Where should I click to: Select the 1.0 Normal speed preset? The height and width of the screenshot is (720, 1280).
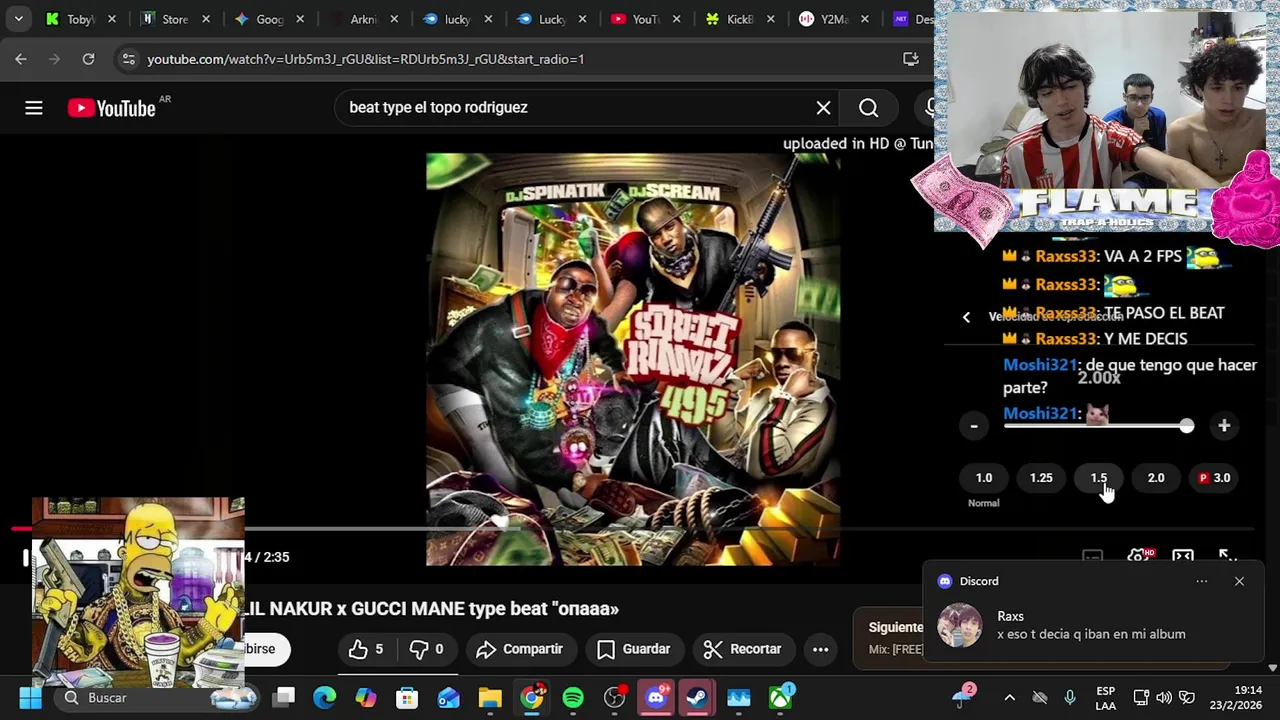point(984,478)
